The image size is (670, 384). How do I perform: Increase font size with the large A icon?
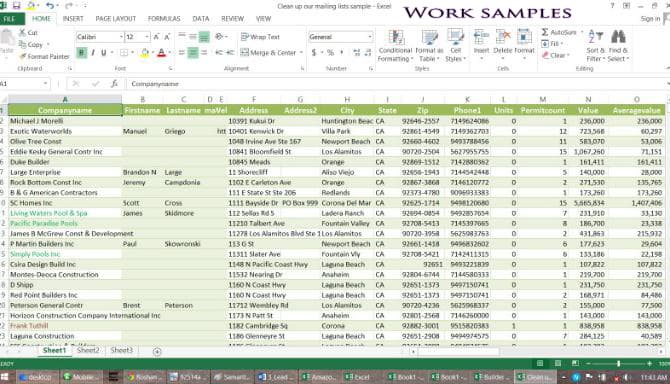pos(156,37)
